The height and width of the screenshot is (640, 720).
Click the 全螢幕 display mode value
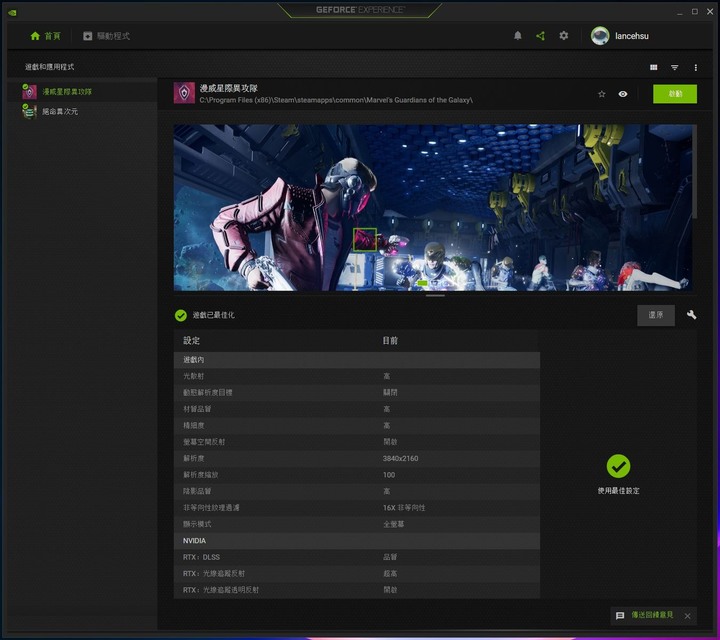click(x=394, y=524)
